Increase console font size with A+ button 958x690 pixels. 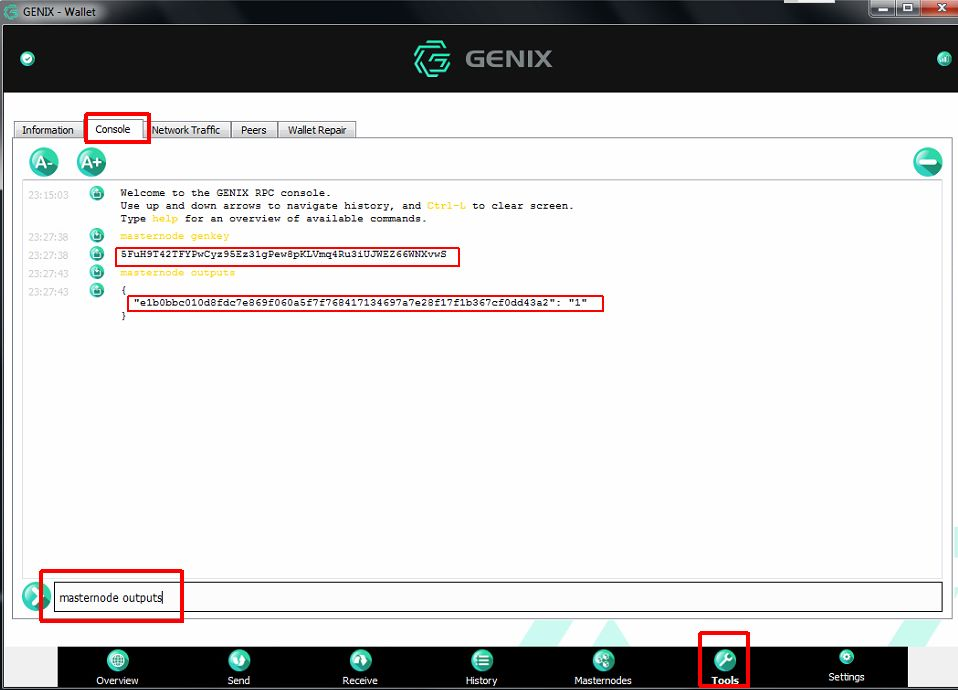(x=92, y=163)
